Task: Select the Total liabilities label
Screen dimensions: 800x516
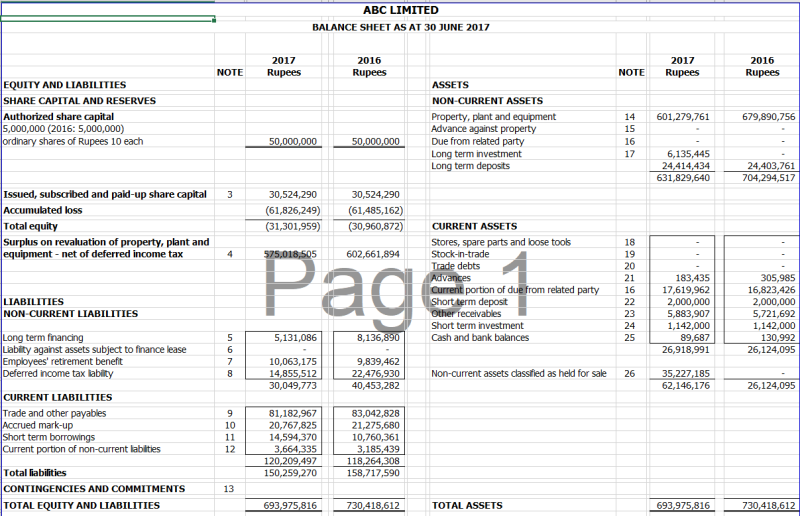Action: point(35,473)
